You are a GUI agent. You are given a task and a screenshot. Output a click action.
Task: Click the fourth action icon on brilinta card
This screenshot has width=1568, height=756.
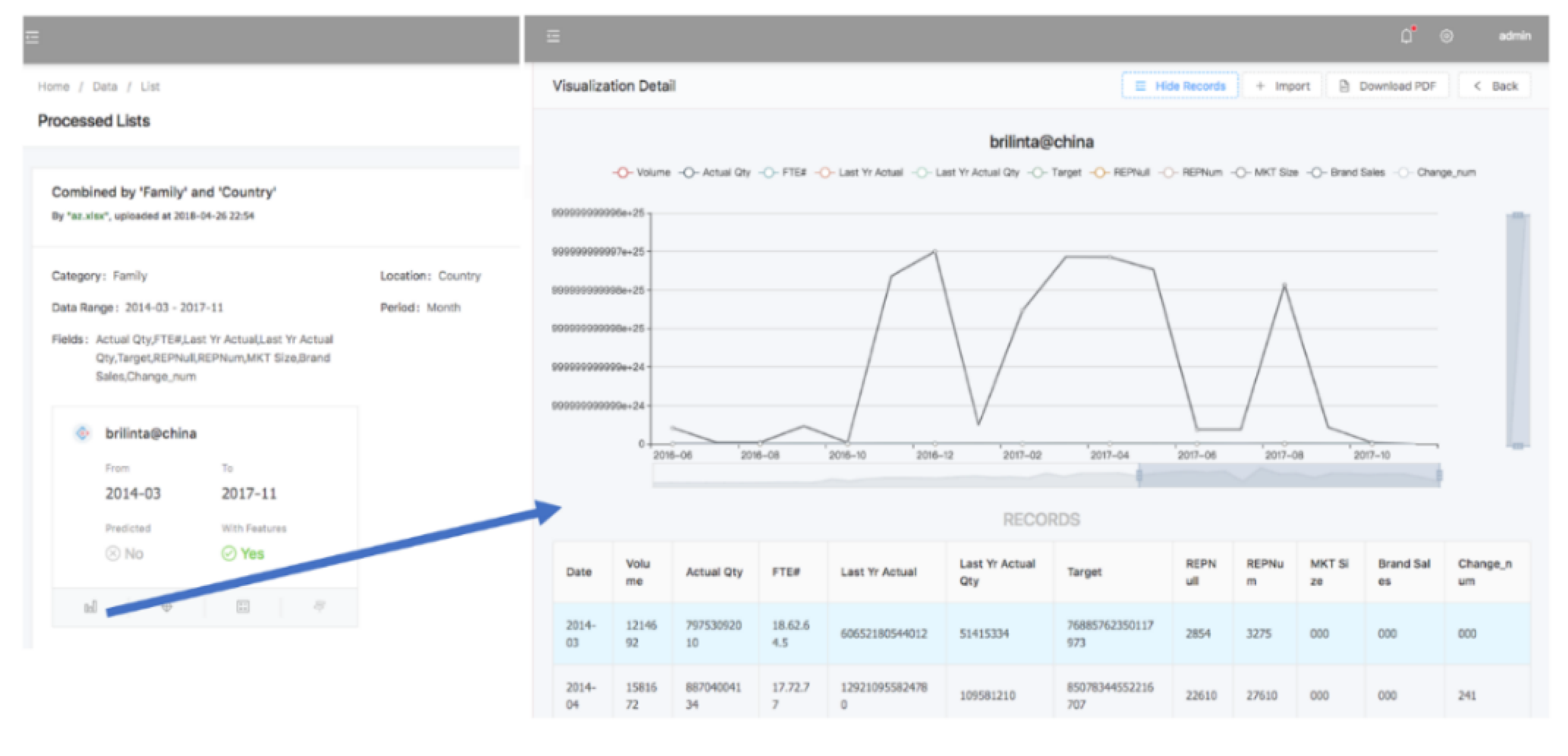point(319,606)
